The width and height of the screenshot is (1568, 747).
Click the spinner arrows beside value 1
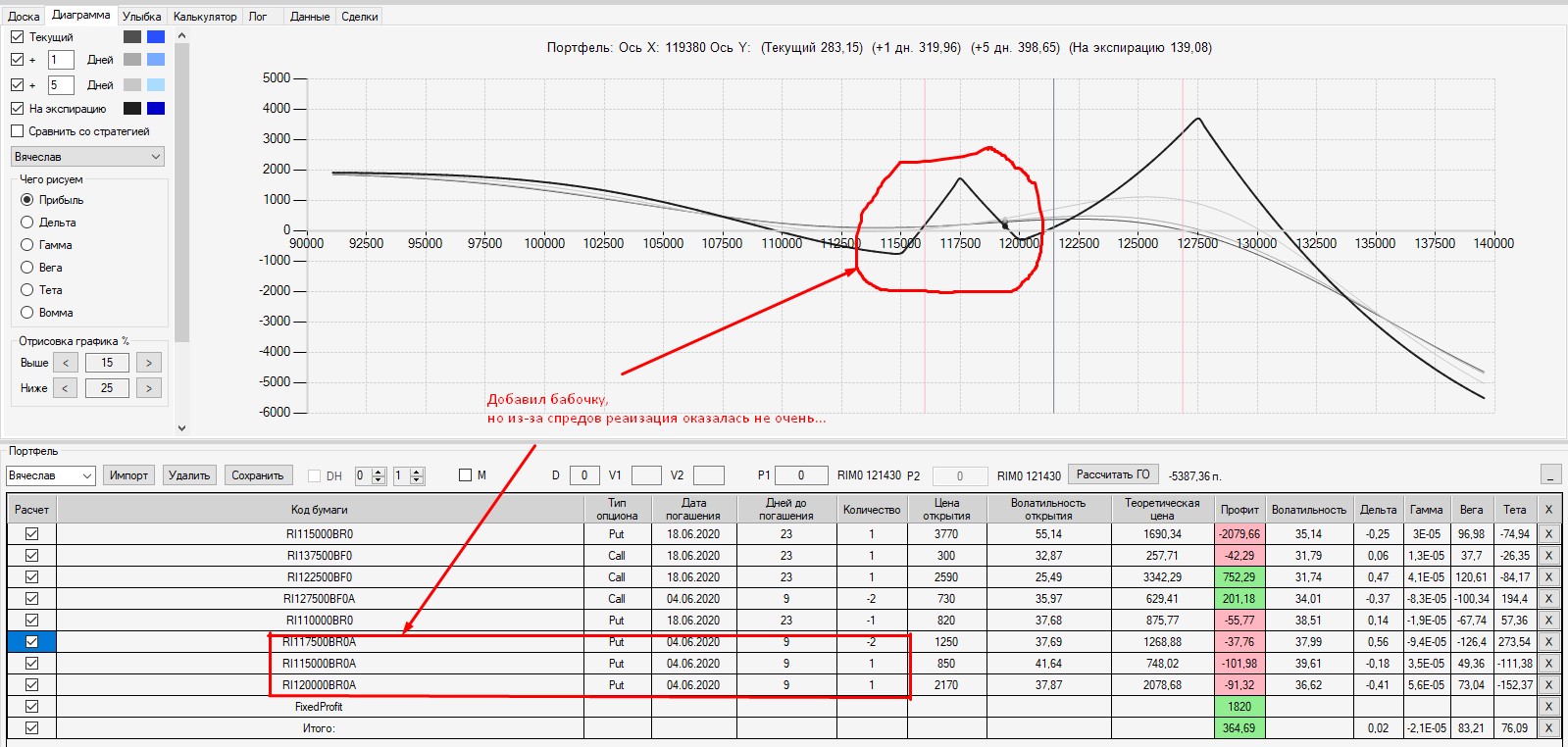[x=417, y=475]
